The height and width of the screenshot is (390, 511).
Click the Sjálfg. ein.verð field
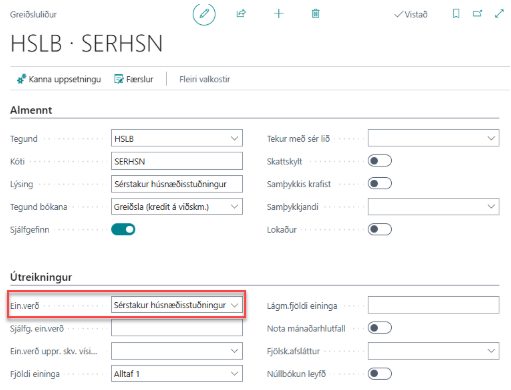177,328
